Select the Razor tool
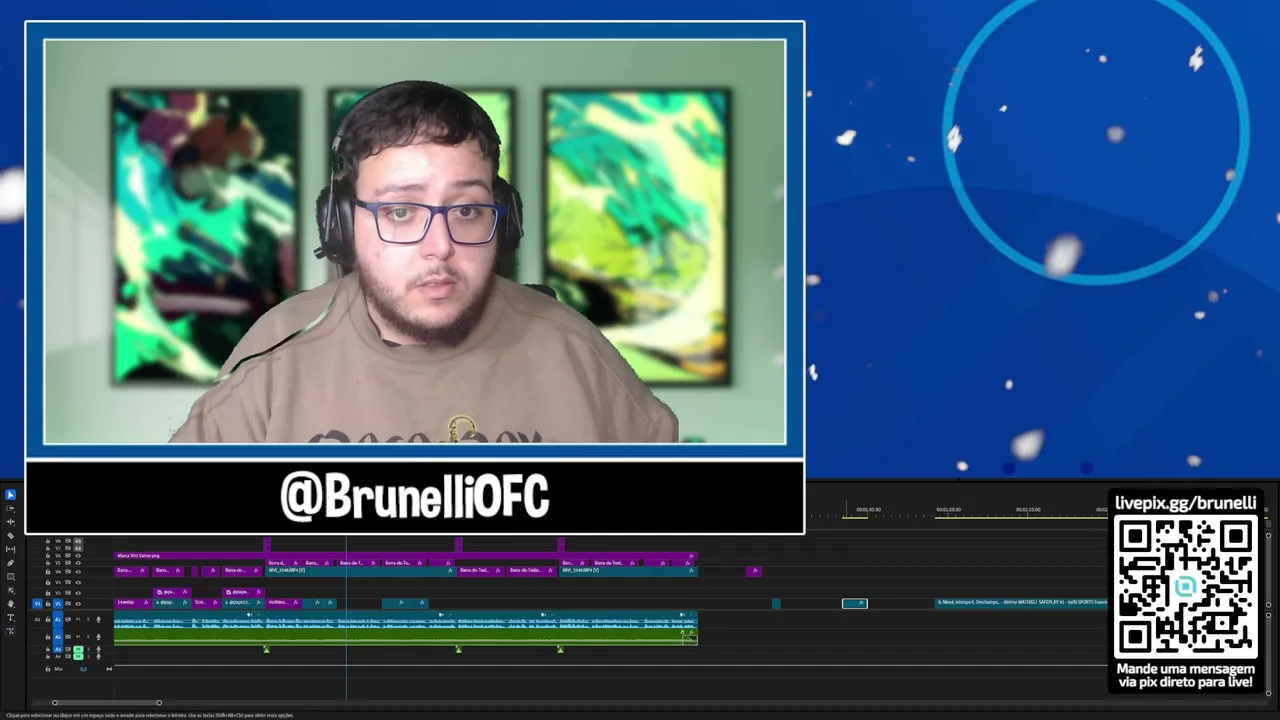Image resolution: width=1280 pixels, height=720 pixels. [x=11, y=535]
